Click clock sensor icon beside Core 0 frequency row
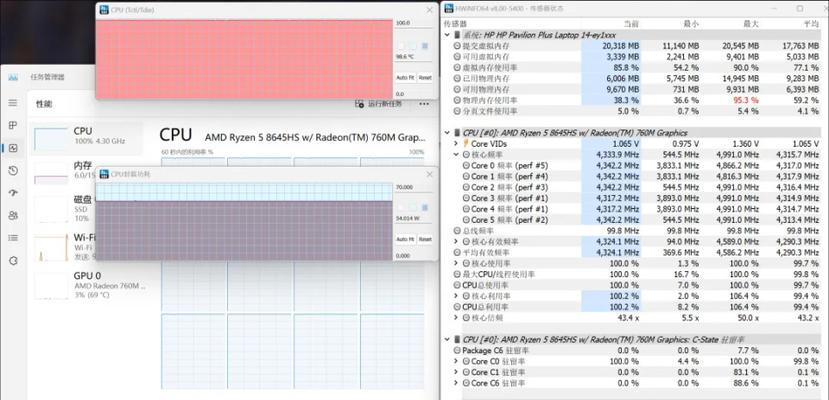The width and height of the screenshot is (829, 400). (x=466, y=165)
